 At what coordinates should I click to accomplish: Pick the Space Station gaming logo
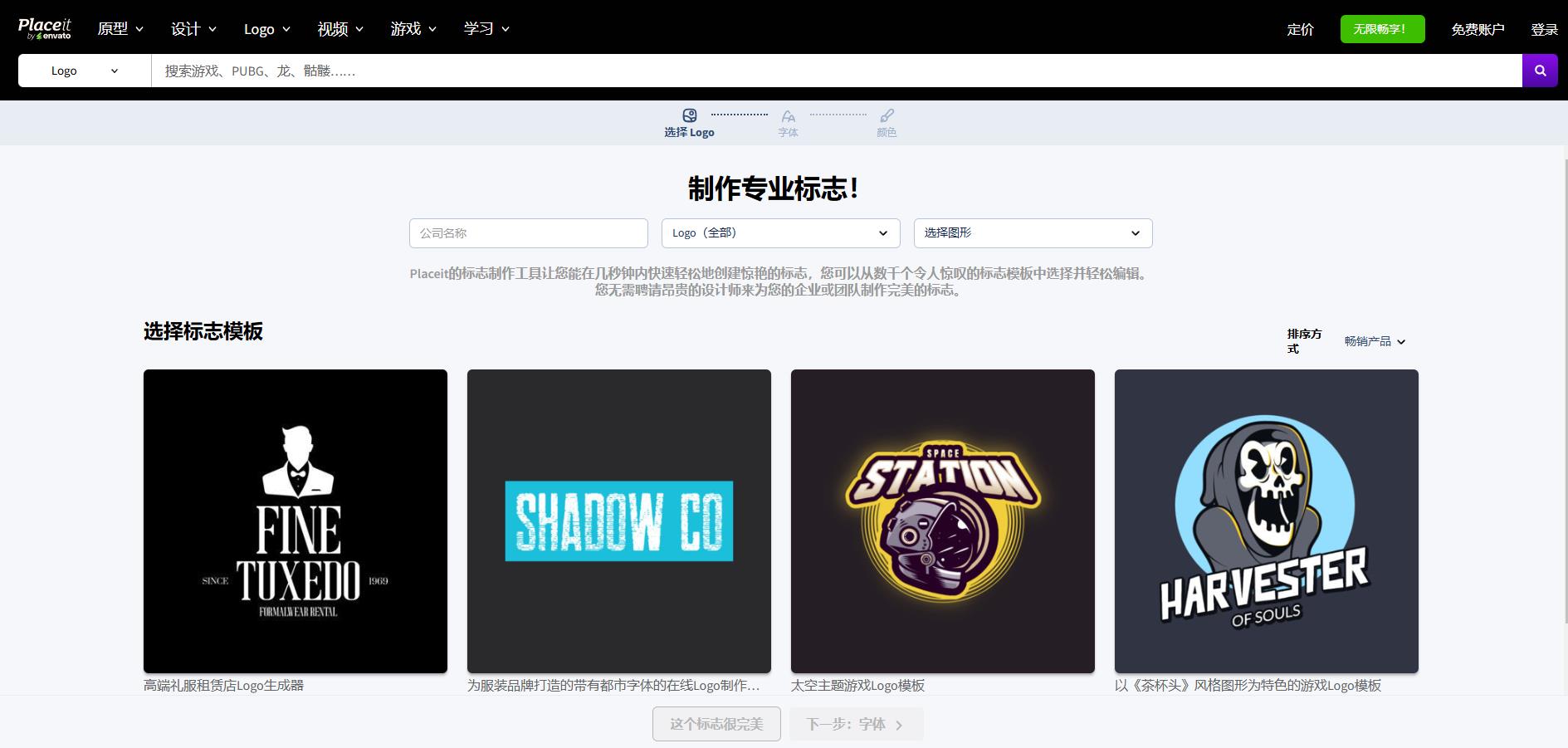point(942,521)
